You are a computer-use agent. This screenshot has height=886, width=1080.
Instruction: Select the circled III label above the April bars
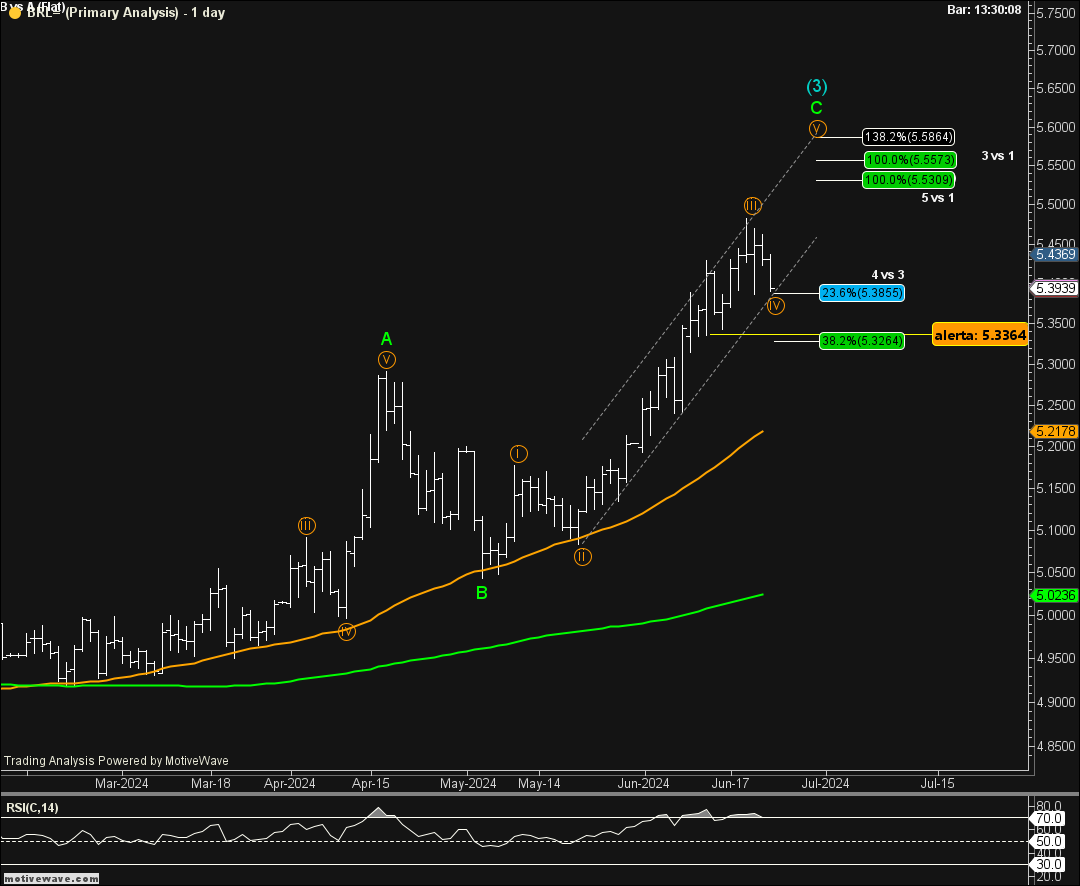click(307, 526)
